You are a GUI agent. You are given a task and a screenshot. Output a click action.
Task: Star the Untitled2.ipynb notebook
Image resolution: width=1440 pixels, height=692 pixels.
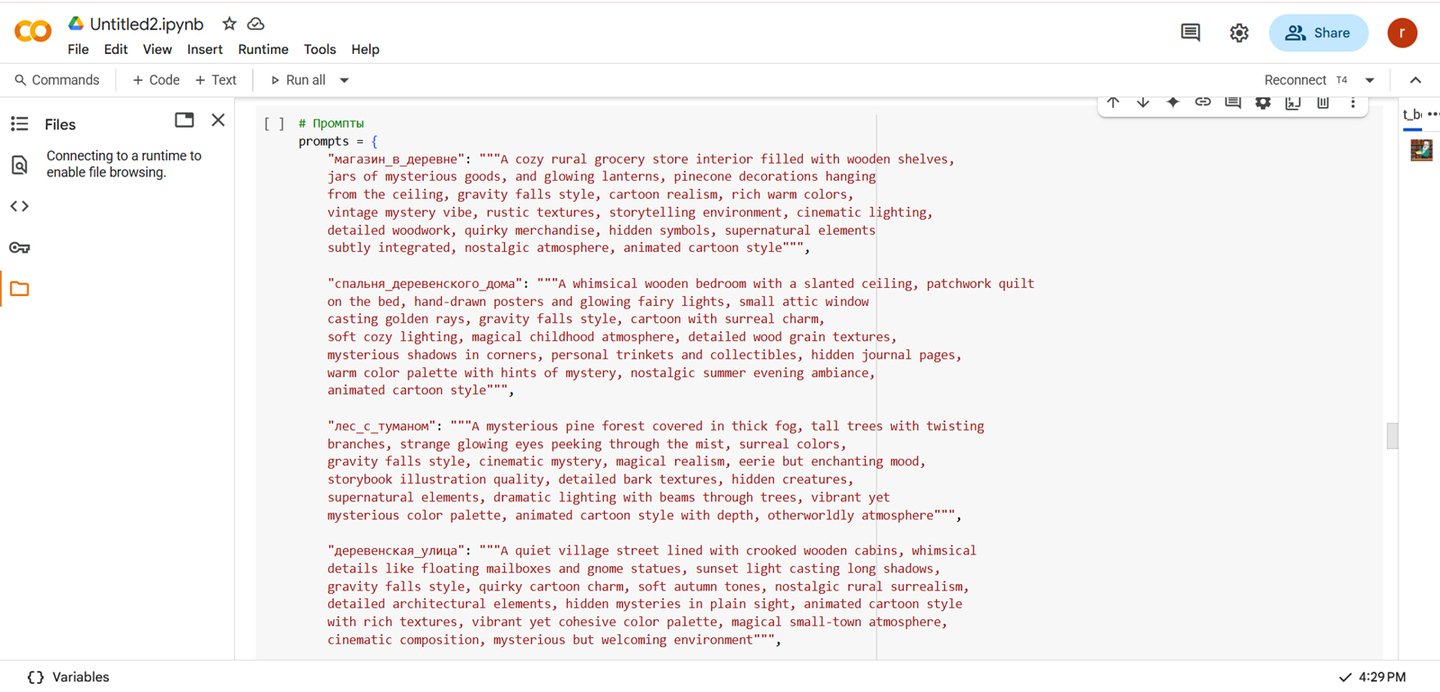[x=229, y=24]
